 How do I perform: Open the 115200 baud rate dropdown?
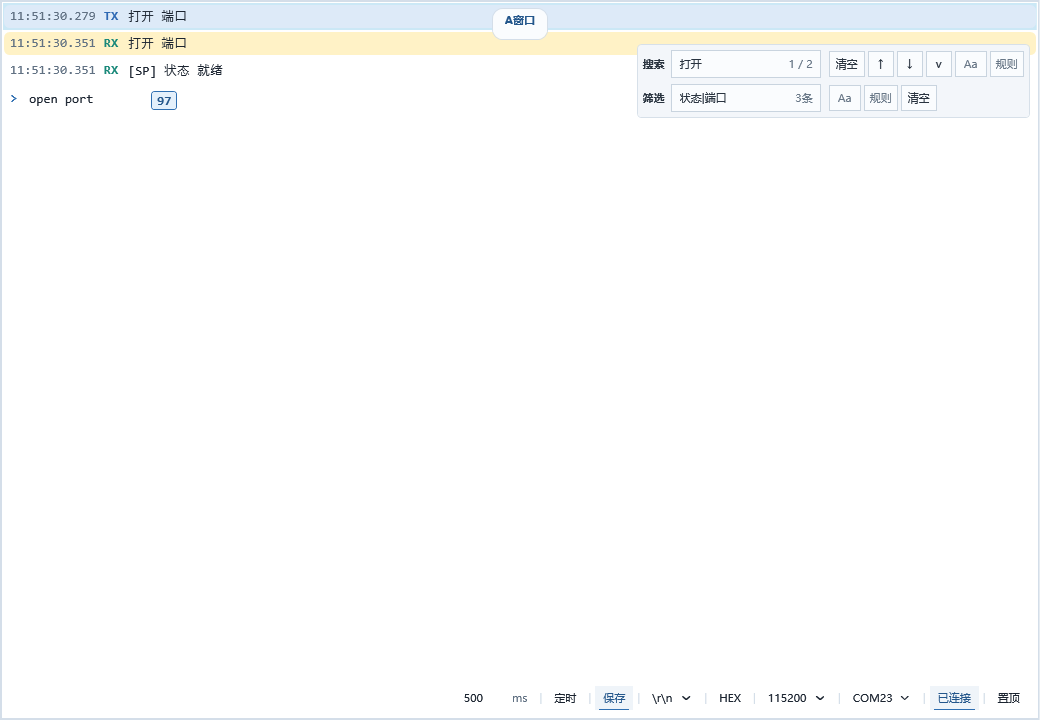tap(795, 698)
